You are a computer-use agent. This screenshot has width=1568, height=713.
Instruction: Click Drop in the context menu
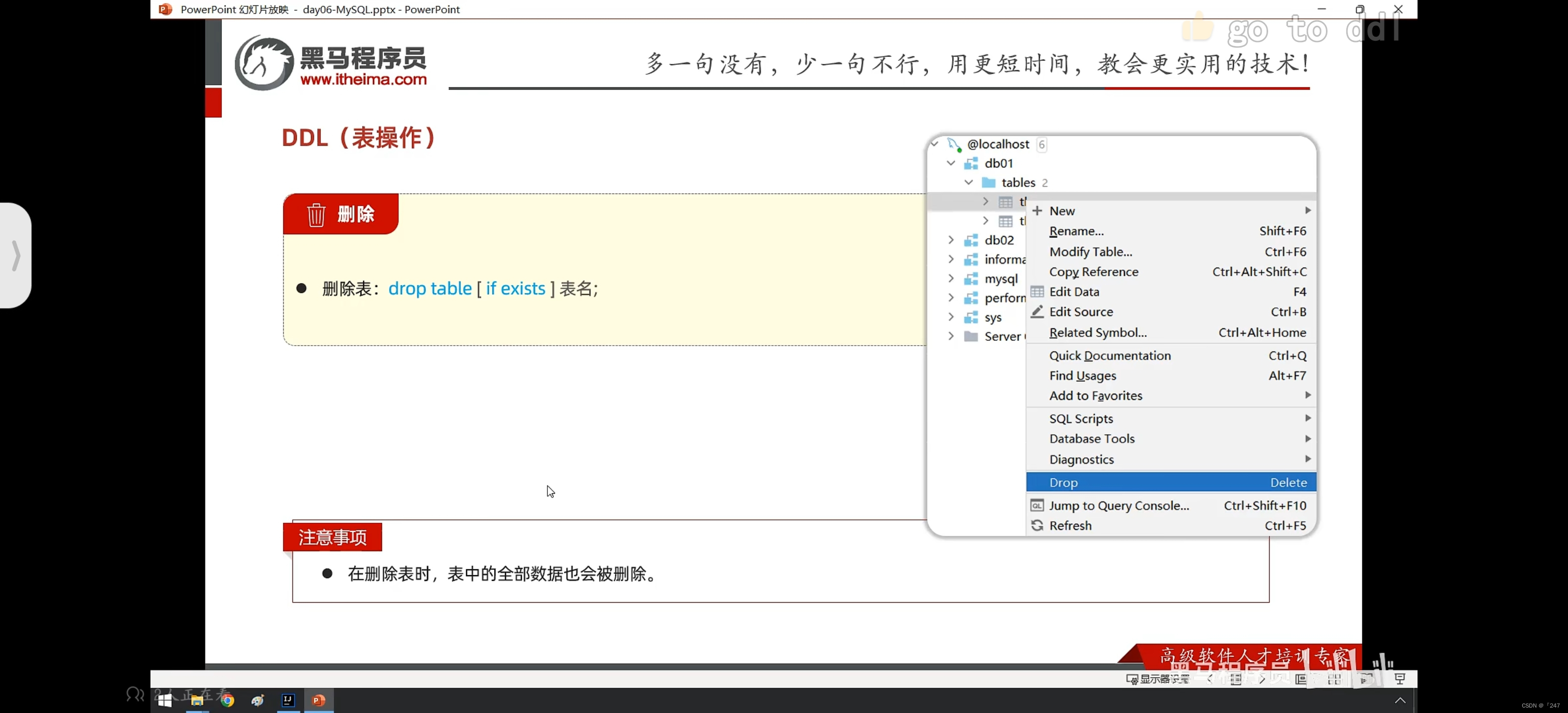coord(1171,482)
